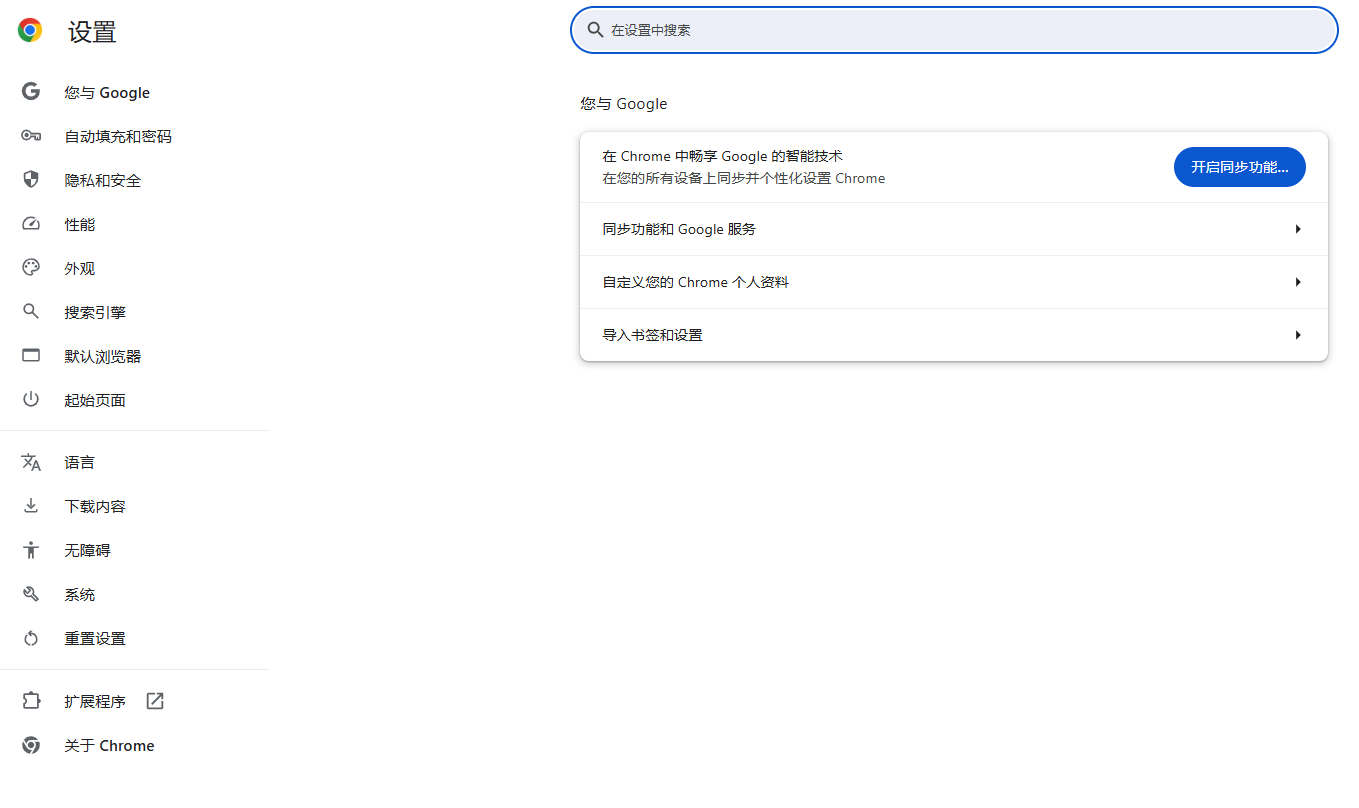Click the wrench icon for 系统
The height and width of the screenshot is (808, 1359).
31,594
